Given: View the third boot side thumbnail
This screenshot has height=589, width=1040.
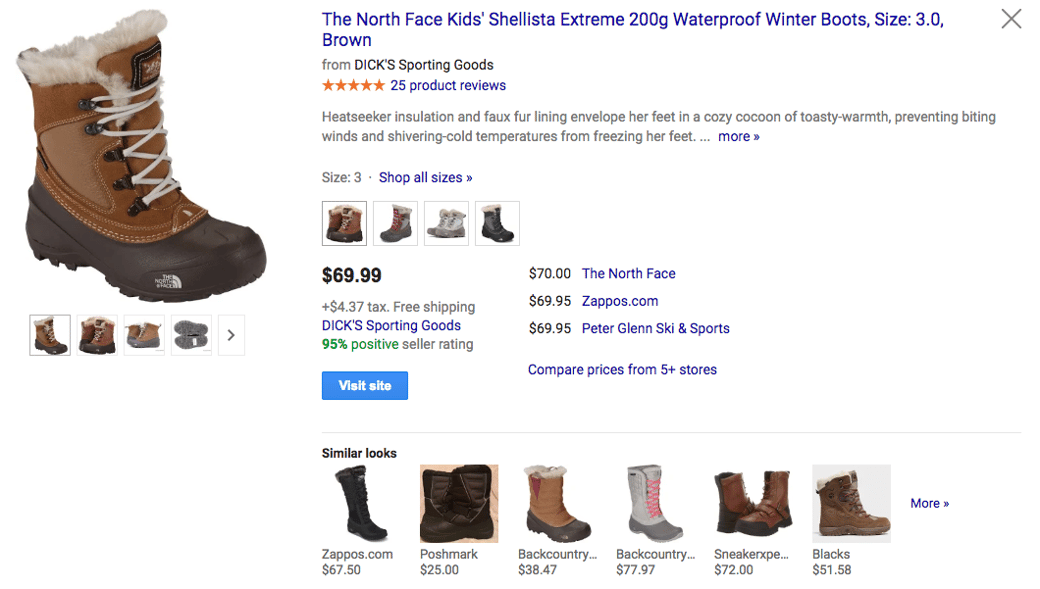Looking at the screenshot, I should [144, 335].
